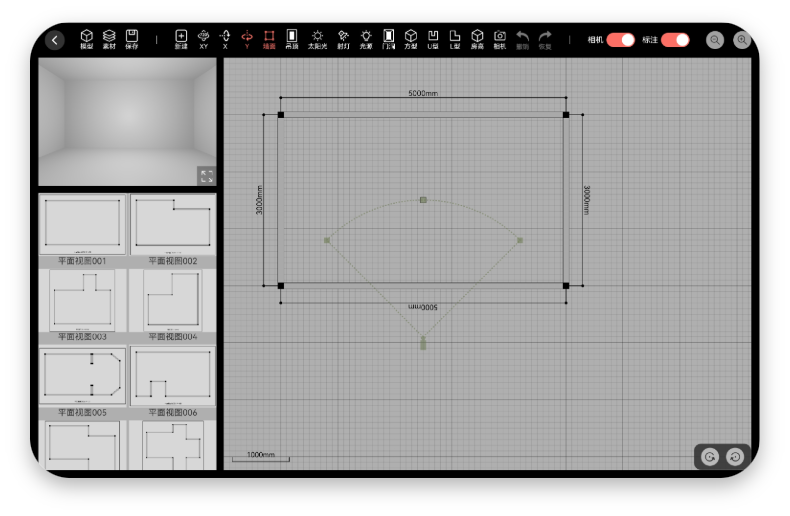Image resolution: width=790 pixels, height=516 pixels.
Task: Toggle the 相机 camera switch
Action: coord(620,40)
